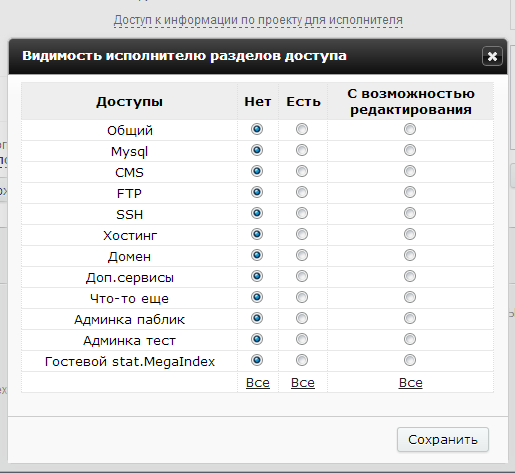
Task: Enable editing access for Админка паблик
Action: click(x=410, y=318)
